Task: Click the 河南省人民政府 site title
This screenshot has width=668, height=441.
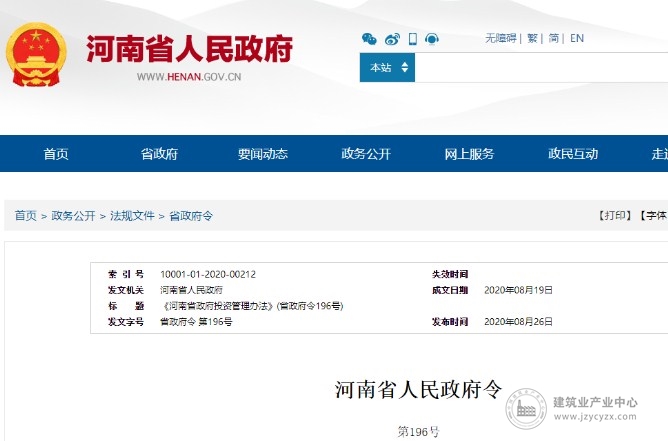Action: point(190,49)
